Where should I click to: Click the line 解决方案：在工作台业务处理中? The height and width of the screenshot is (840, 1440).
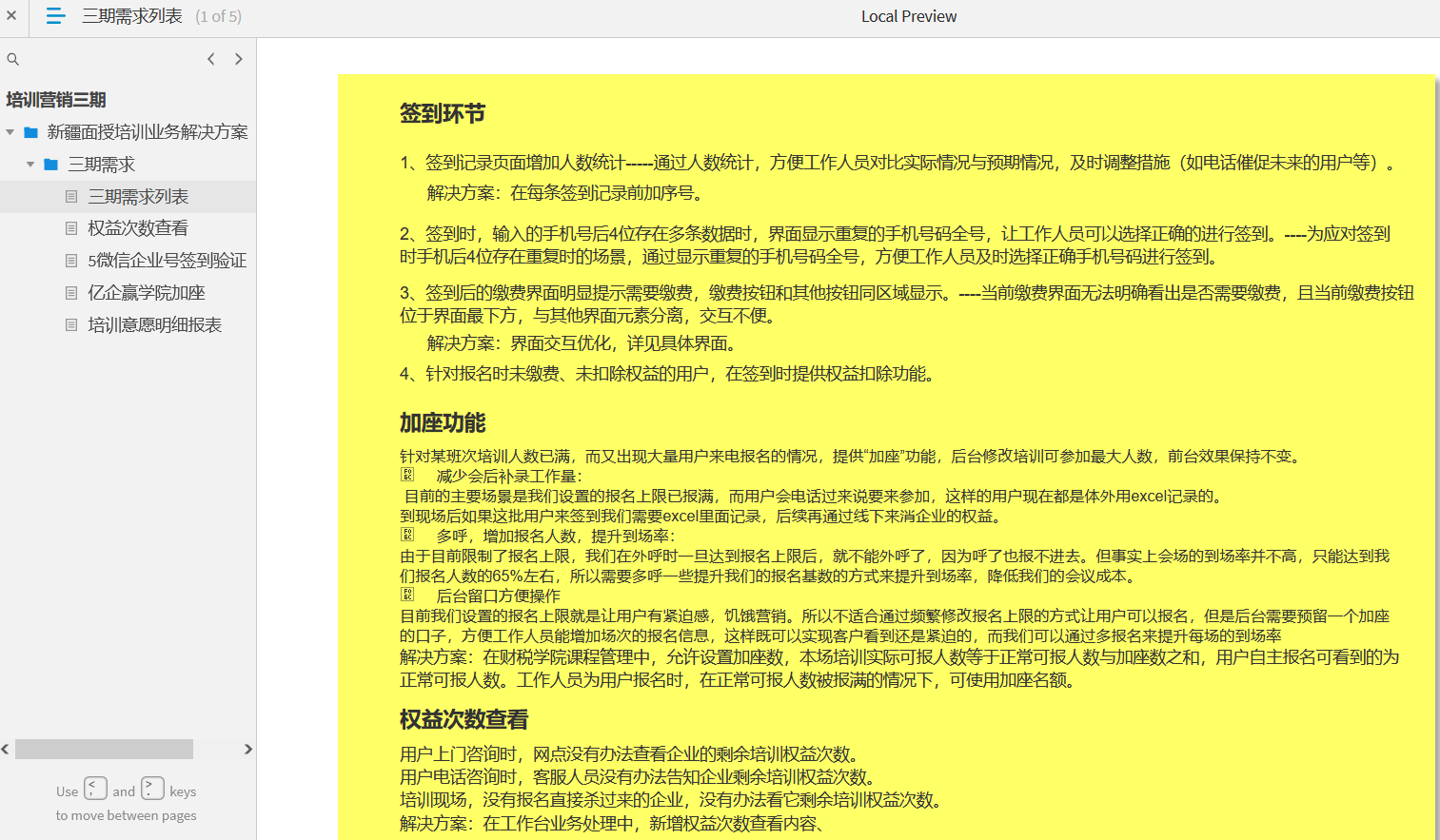pos(614,824)
